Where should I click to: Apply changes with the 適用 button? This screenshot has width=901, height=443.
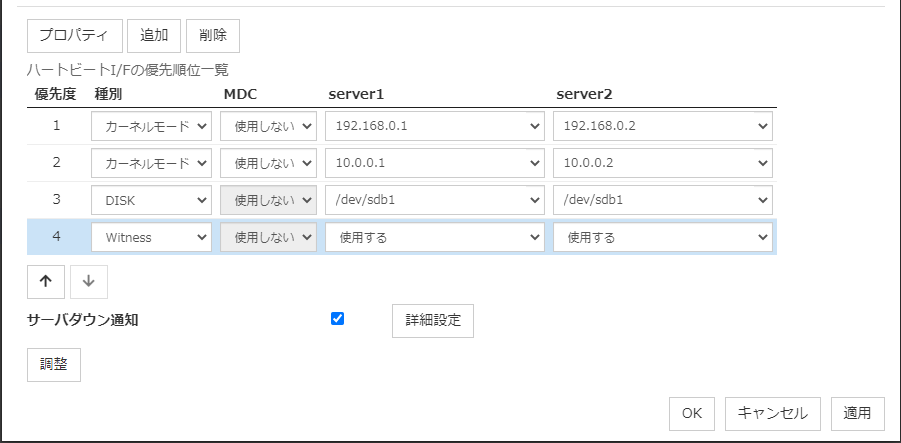click(x=857, y=413)
